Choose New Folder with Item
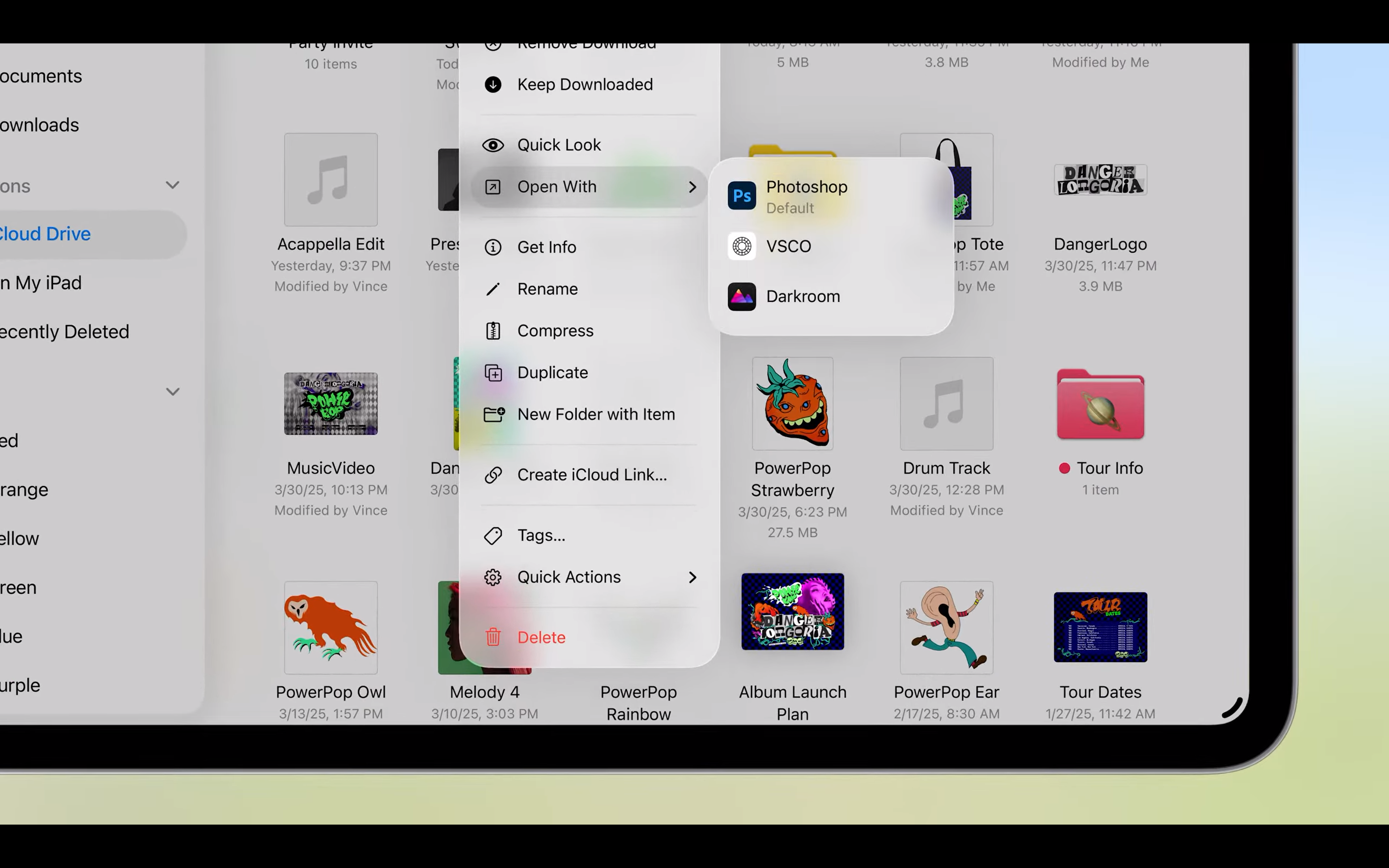Image resolution: width=1389 pixels, height=868 pixels. [x=595, y=414]
